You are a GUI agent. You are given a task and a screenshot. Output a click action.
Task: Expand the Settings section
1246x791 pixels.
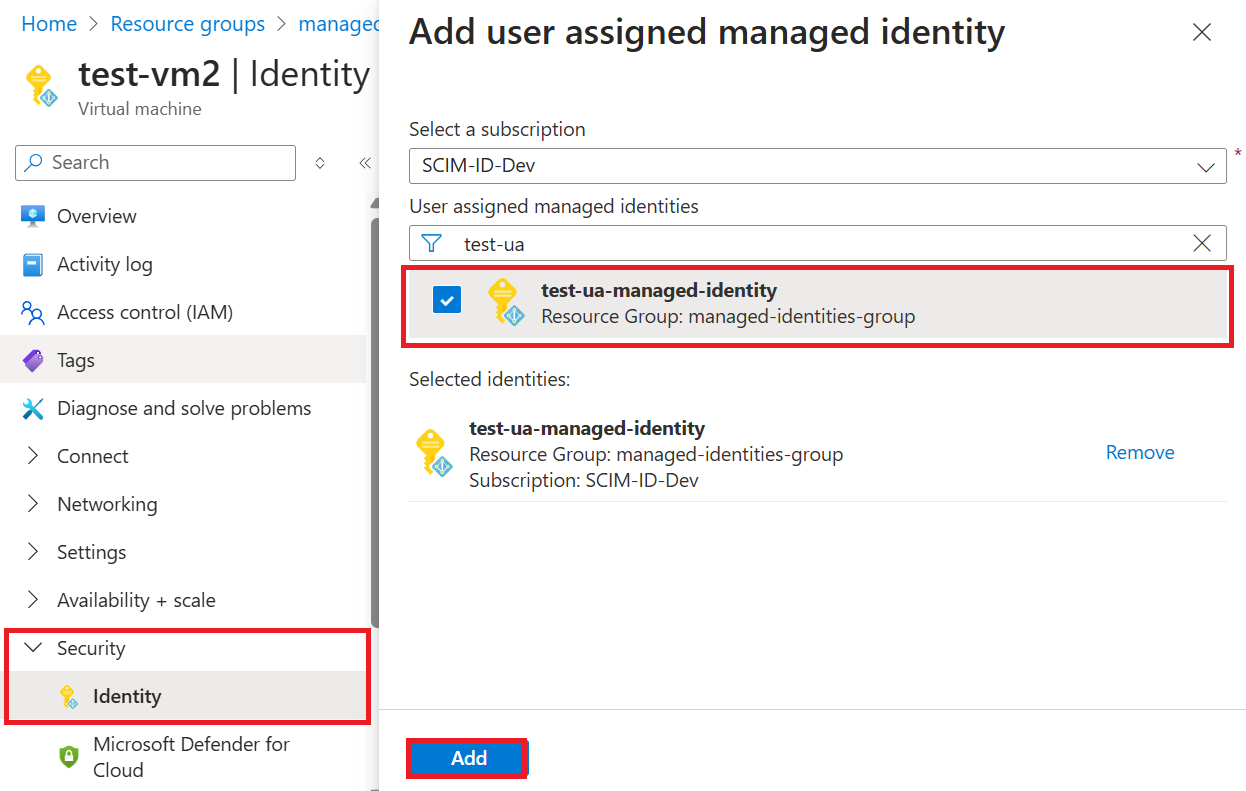click(93, 551)
